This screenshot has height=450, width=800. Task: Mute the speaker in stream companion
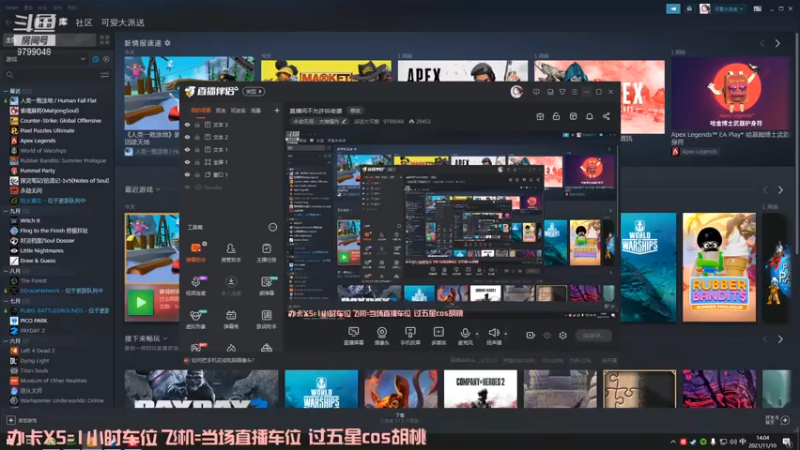[x=493, y=335]
